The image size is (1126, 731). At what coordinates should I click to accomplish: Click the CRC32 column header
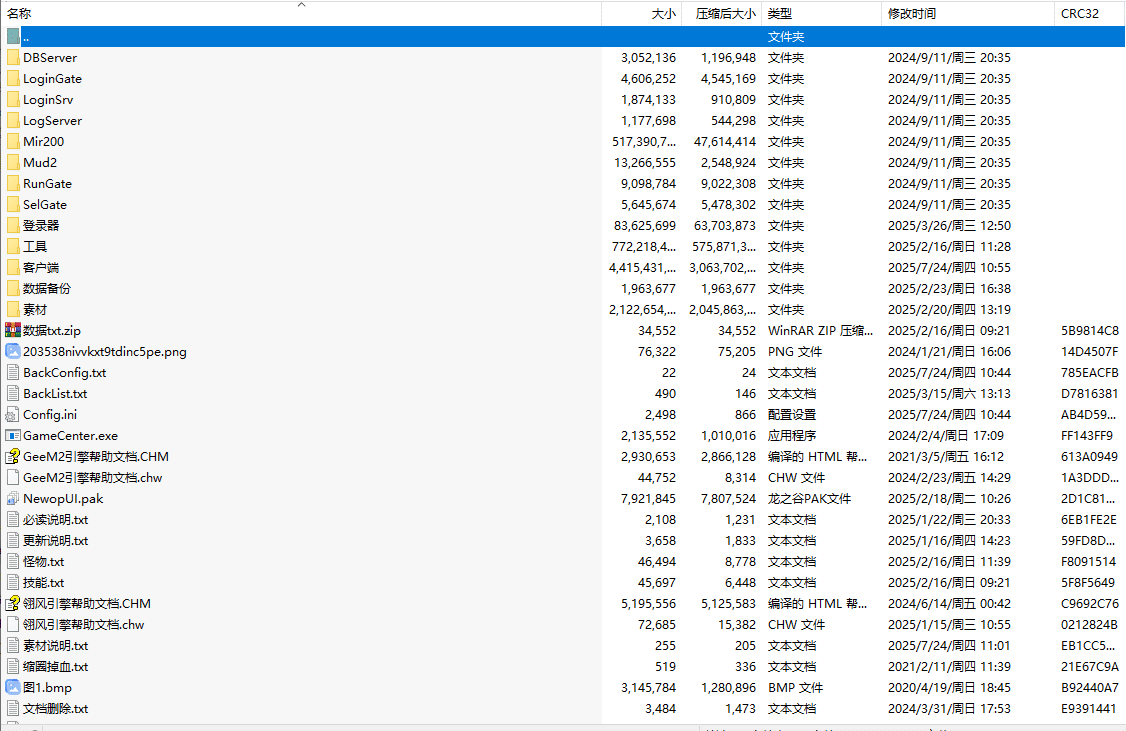pyautogui.click(x=1080, y=14)
